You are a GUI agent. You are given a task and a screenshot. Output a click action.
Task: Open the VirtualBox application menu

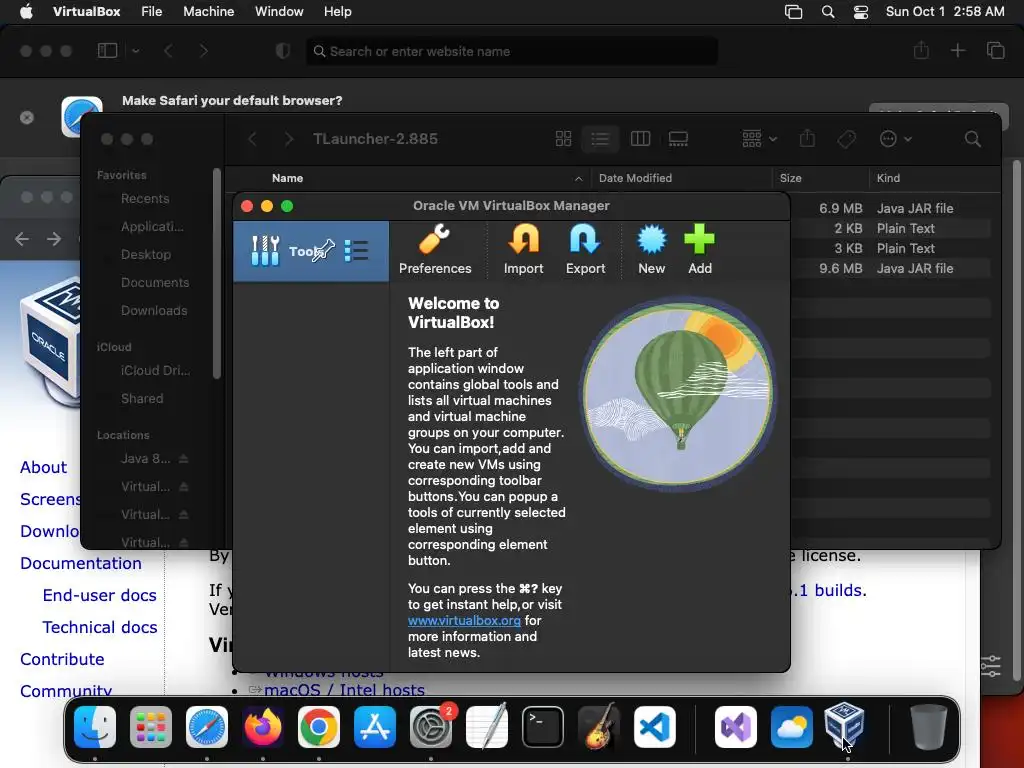click(x=86, y=12)
